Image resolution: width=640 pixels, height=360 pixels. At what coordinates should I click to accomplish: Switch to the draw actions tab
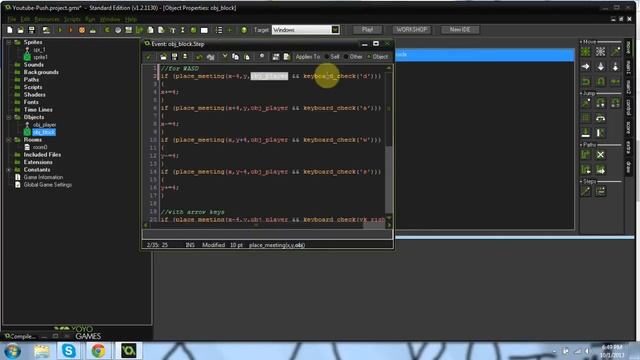click(628, 167)
